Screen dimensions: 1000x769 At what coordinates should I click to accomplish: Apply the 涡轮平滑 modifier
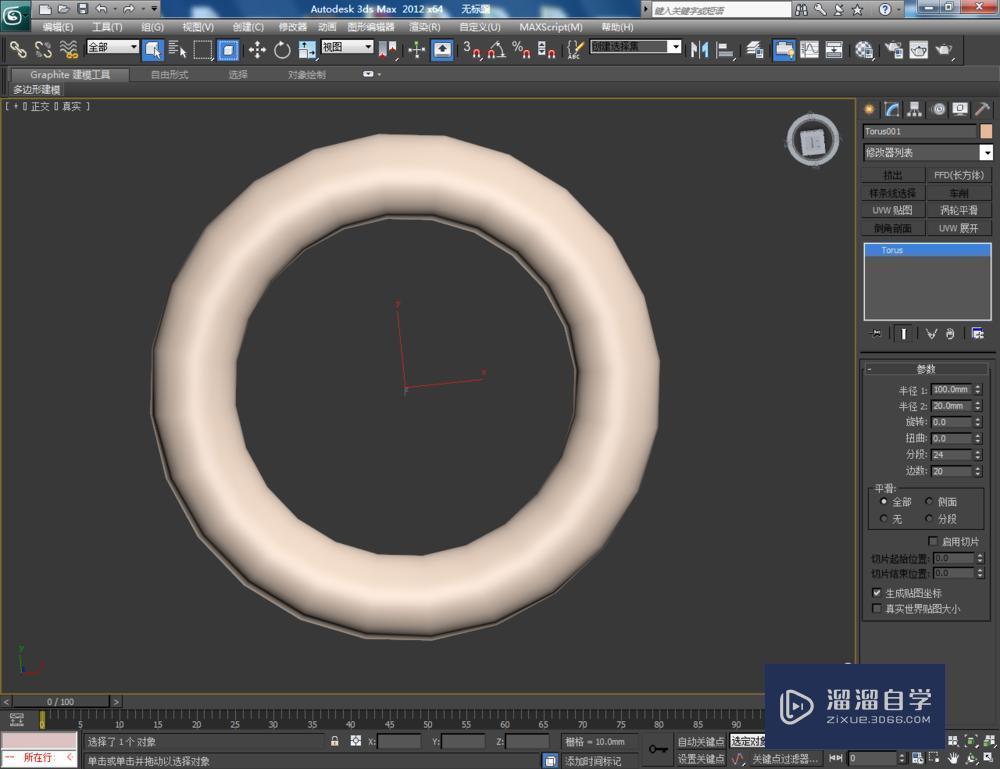point(960,210)
